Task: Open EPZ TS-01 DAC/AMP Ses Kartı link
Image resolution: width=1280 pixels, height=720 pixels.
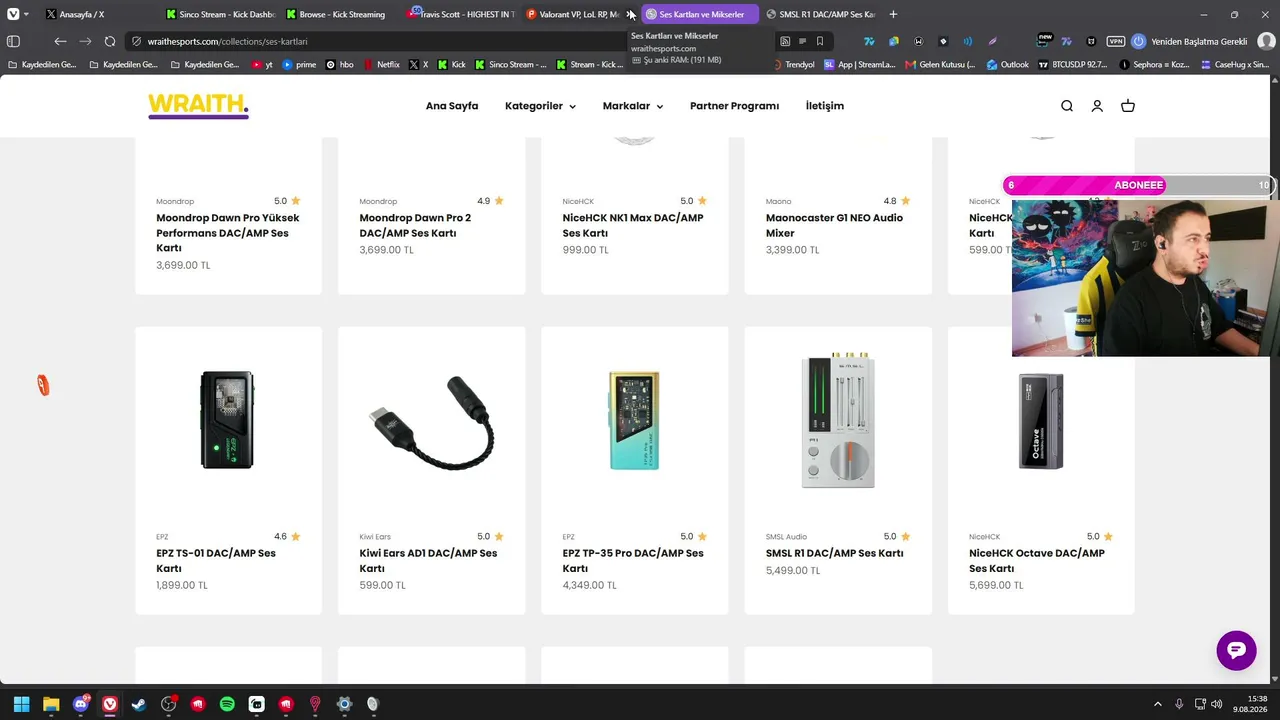Action: tap(216, 561)
